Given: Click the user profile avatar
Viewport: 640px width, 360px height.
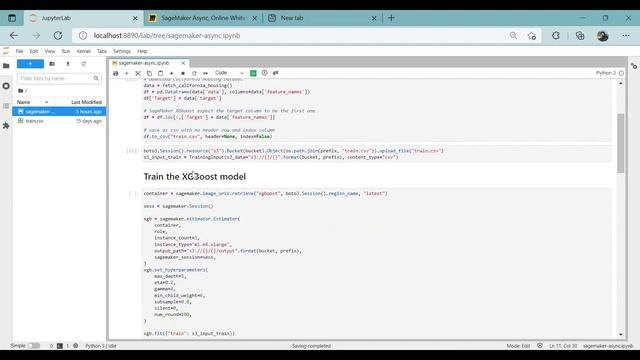Looking at the screenshot, I should [602, 36].
